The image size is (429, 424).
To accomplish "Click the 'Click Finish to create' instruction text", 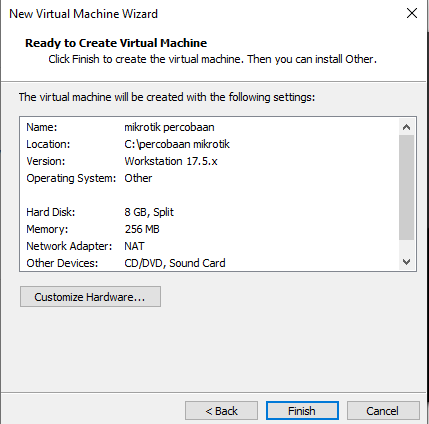I will pyautogui.click(x=213, y=59).
